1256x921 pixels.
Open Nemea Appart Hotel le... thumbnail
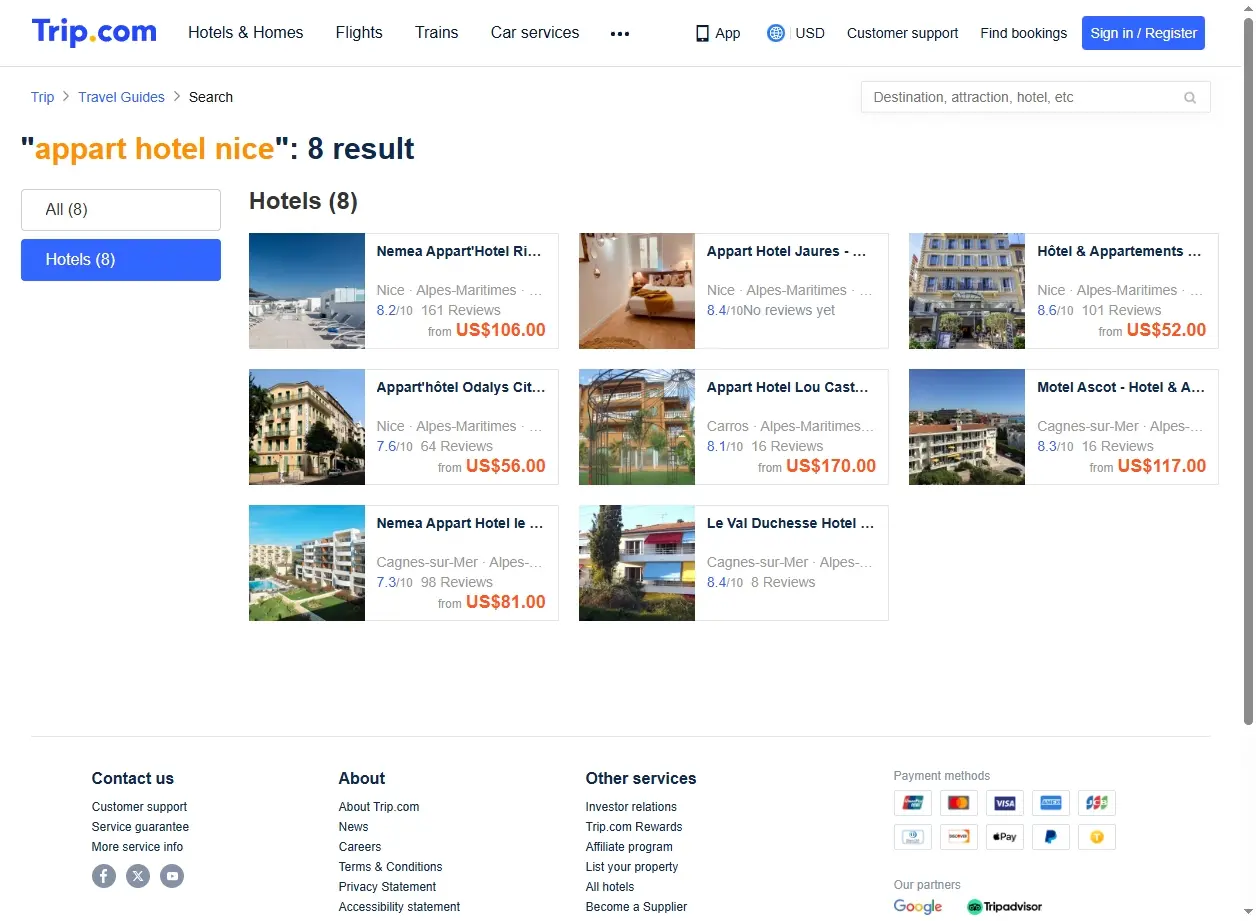(x=307, y=563)
